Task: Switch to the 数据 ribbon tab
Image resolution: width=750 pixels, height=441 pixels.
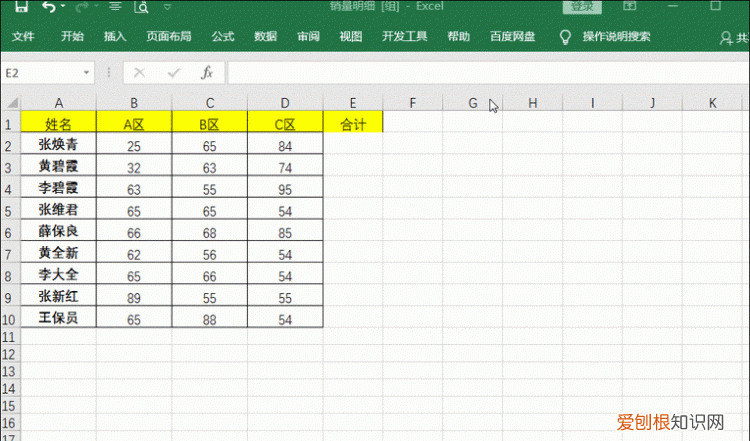Action: pos(265,36)
